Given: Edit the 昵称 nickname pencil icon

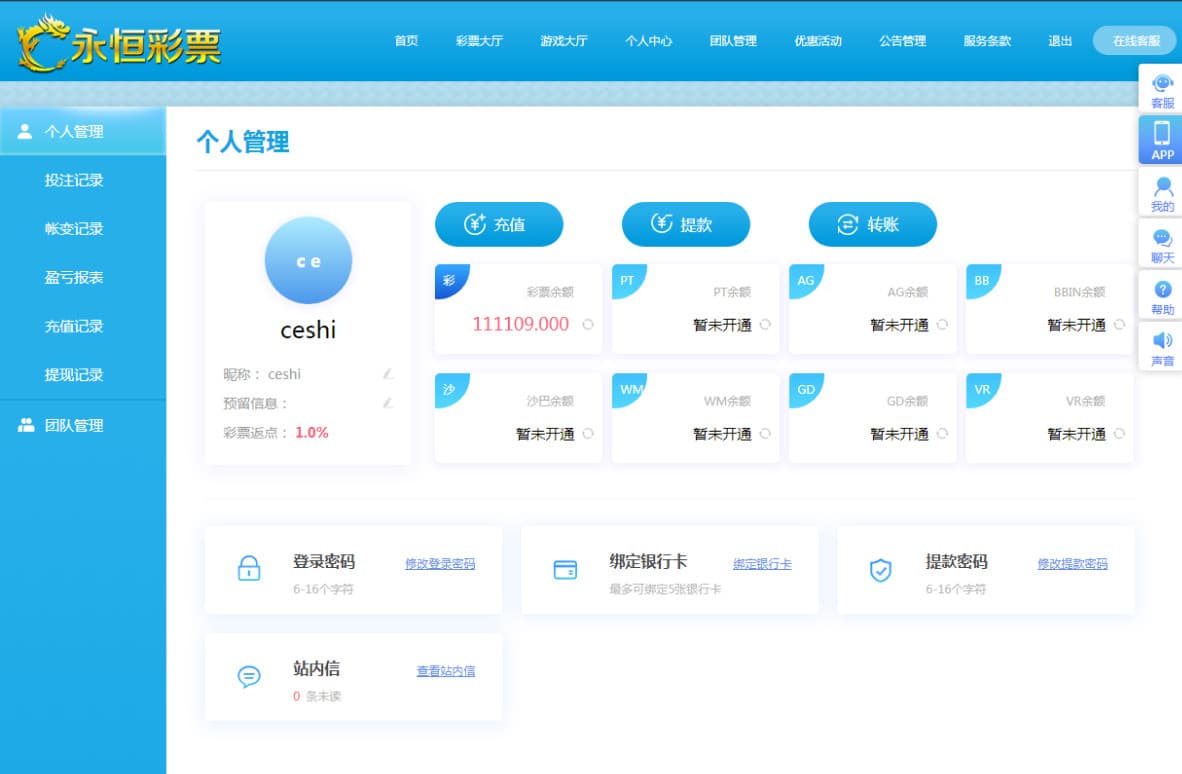Looking at the screenshot, I should pos(388,374).
